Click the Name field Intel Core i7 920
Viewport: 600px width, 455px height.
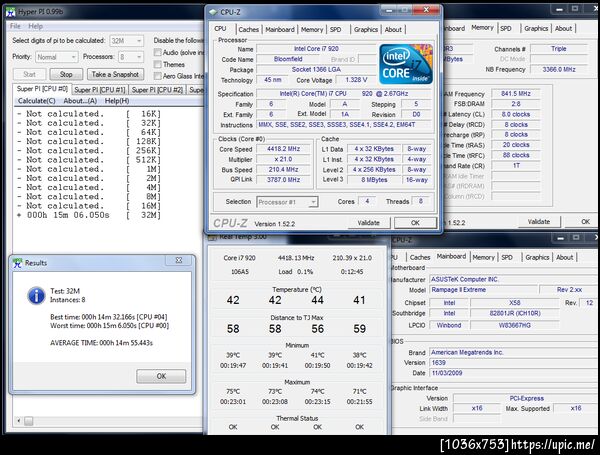point(316,49)
